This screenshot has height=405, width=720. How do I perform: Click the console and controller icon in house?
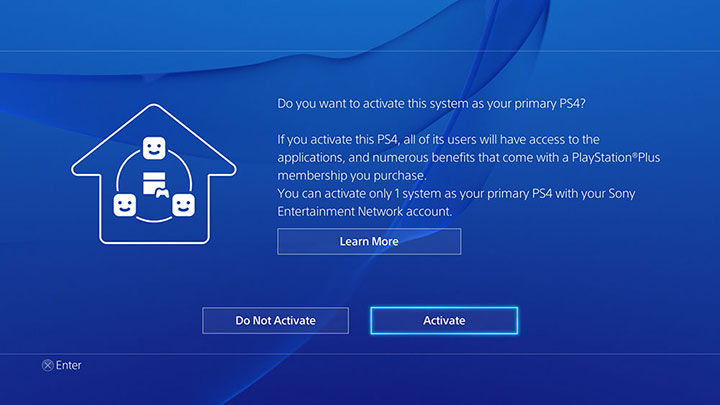coord(156,185)
